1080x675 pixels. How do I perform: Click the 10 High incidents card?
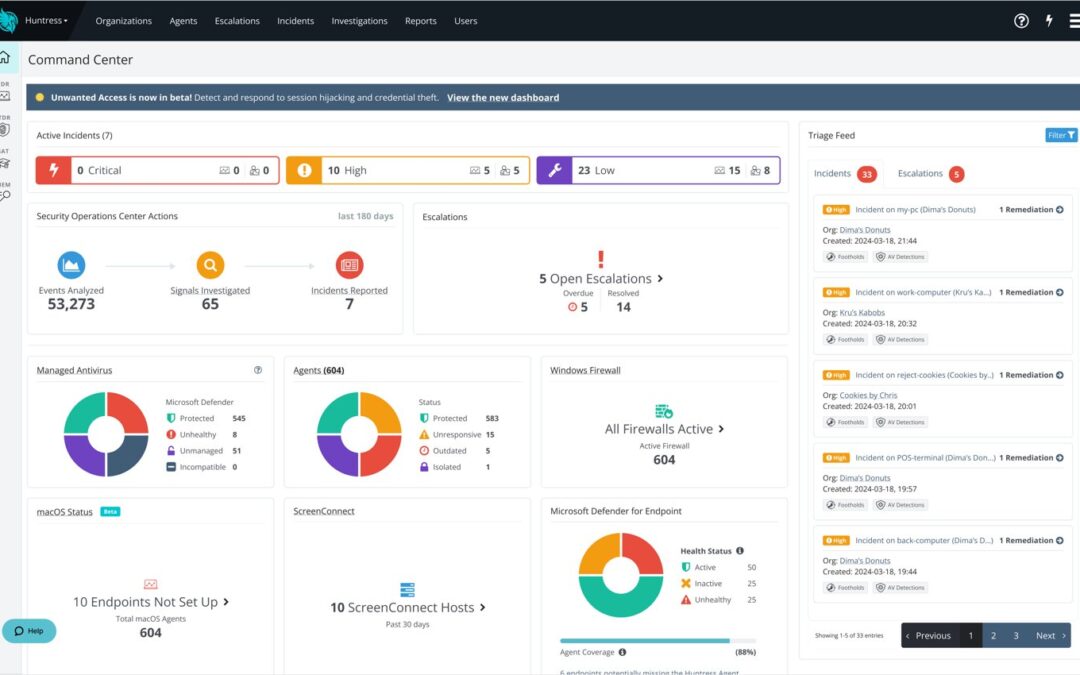pyautogui.click(x=408, y=170)
